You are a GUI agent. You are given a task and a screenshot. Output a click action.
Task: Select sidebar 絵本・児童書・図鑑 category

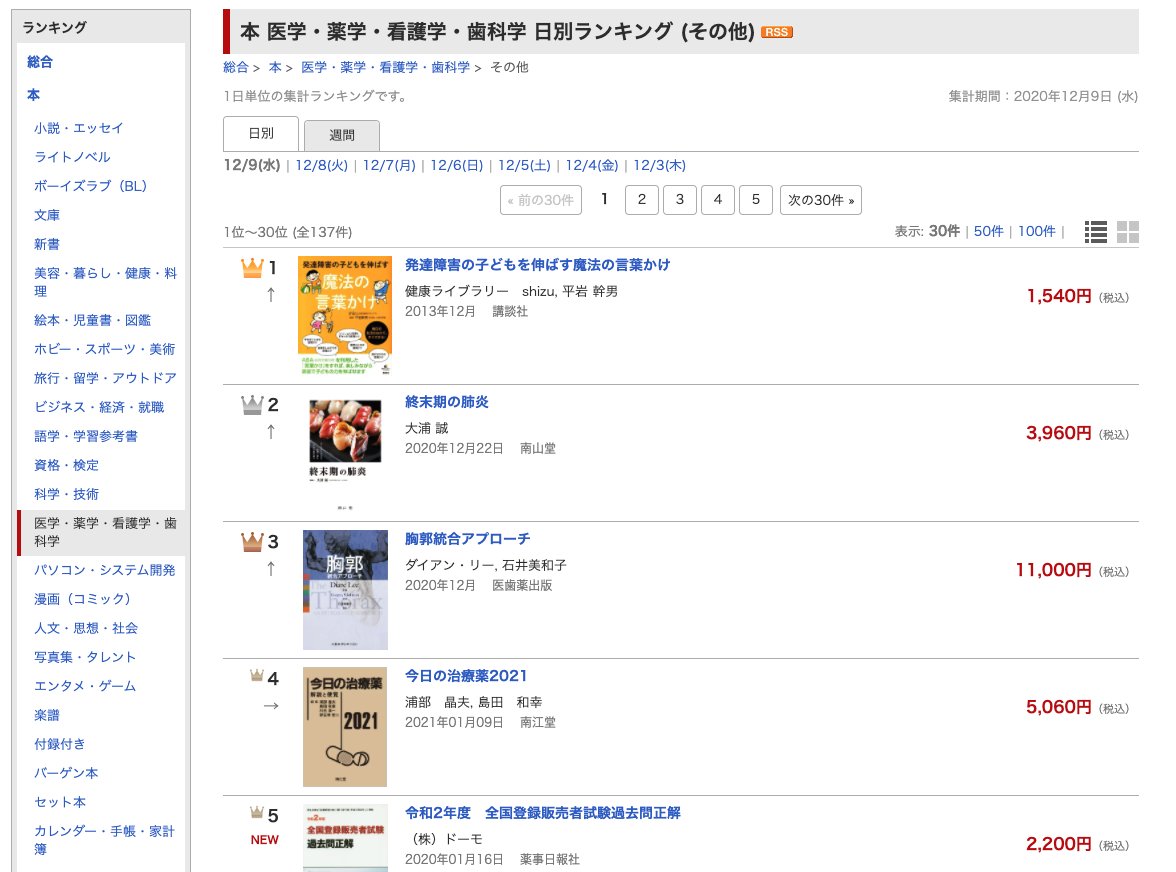[92, 320]
